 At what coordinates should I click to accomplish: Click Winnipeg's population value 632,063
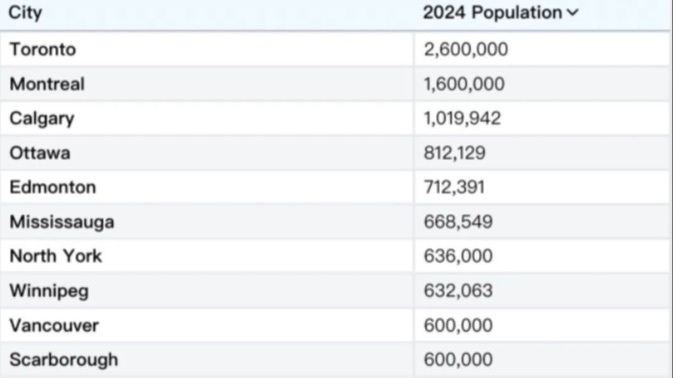pos(458,291)
